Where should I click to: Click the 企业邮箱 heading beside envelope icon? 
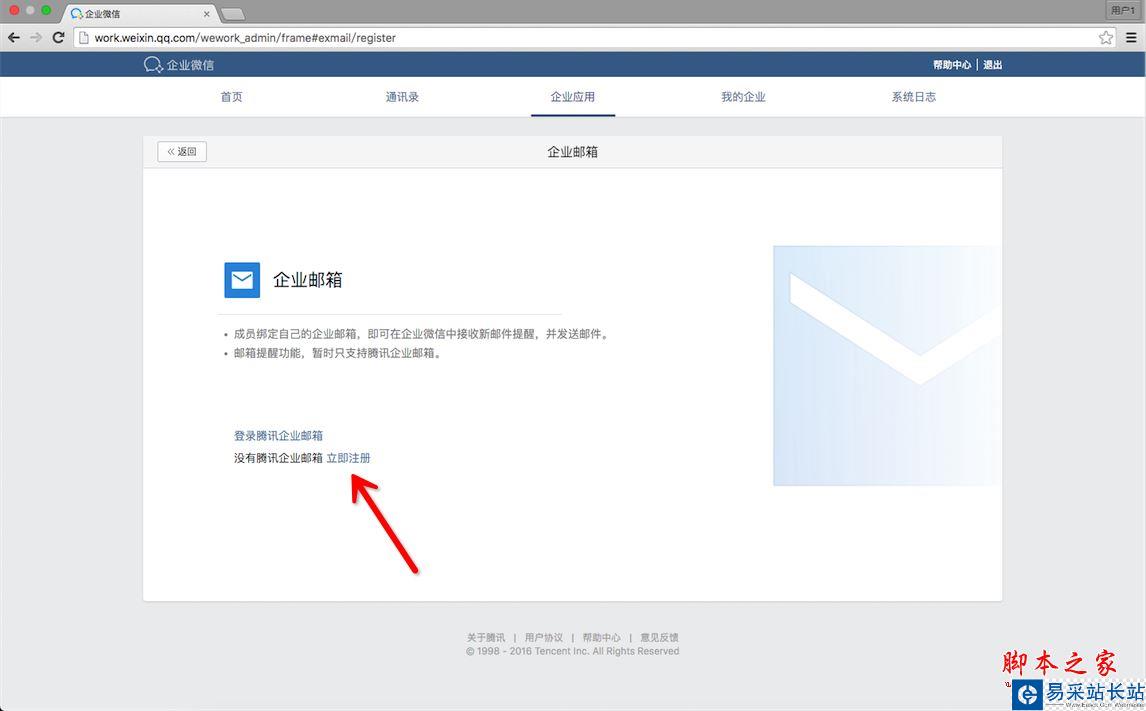[308, 280]
